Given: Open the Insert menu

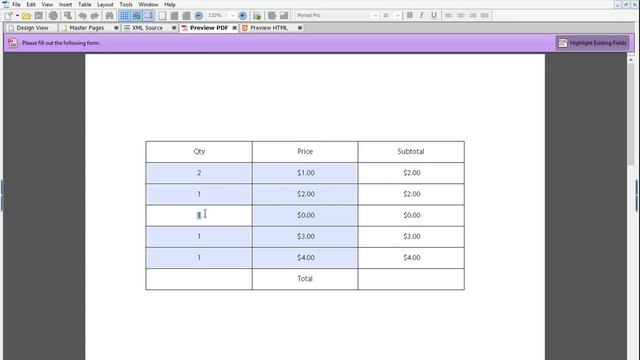Looking at the screenshot, I should (x=65, y=4).
